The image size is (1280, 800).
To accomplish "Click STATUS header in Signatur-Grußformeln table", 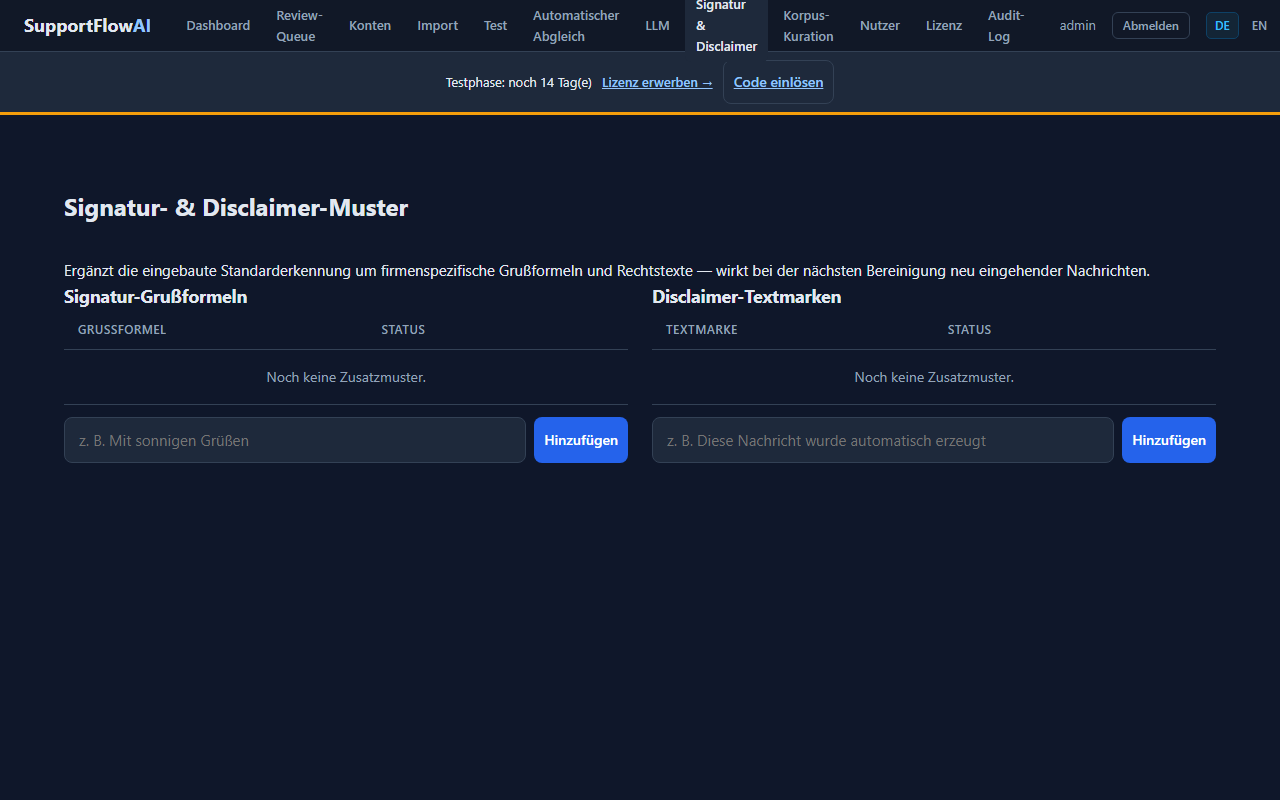I will pyautogui.click(x=403, y=330).
